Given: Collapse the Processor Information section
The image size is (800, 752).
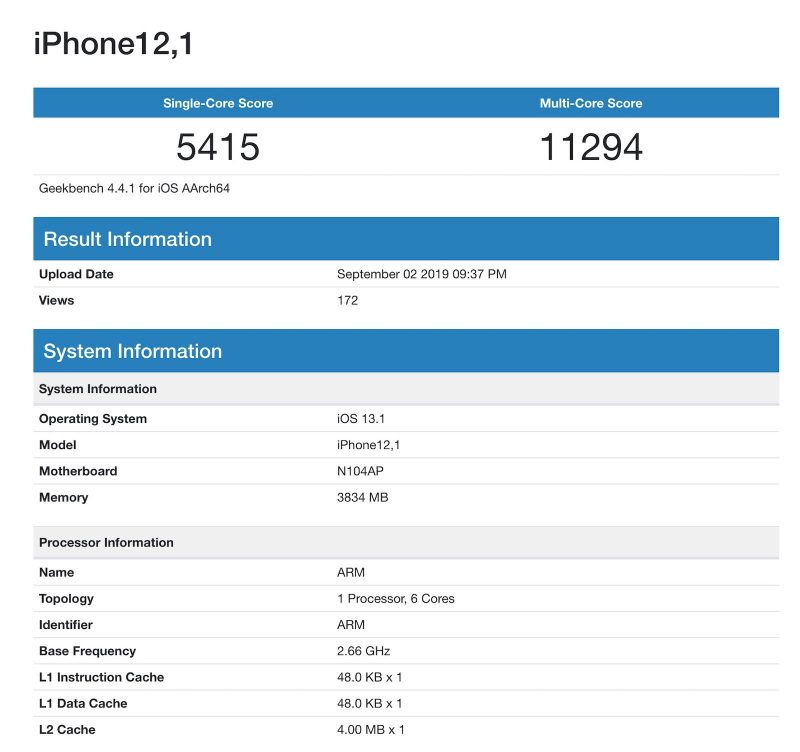Looking at the screenshot, I should [107, 542].
